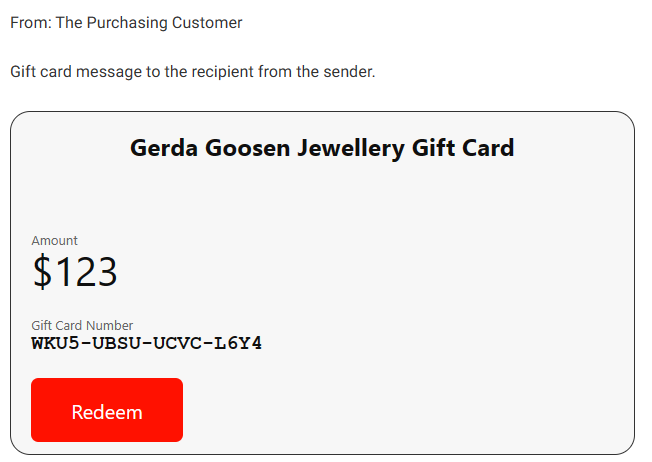The width and height of the screenshot is (652, 462).
Task: Click the dollar sign in the amount
Action: click(42, 272)
